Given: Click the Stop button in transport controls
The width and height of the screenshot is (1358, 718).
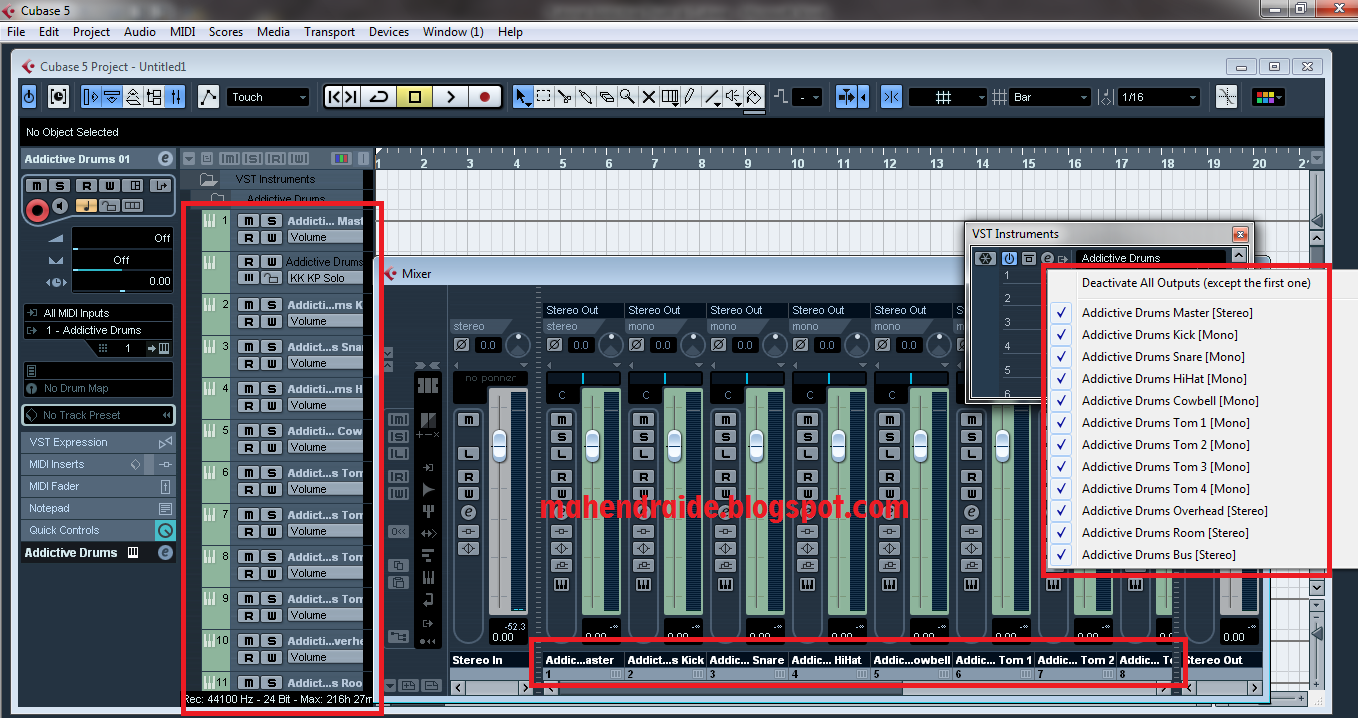Looking at the screenshot, I should pyautogui.click(x=415, y=97).
